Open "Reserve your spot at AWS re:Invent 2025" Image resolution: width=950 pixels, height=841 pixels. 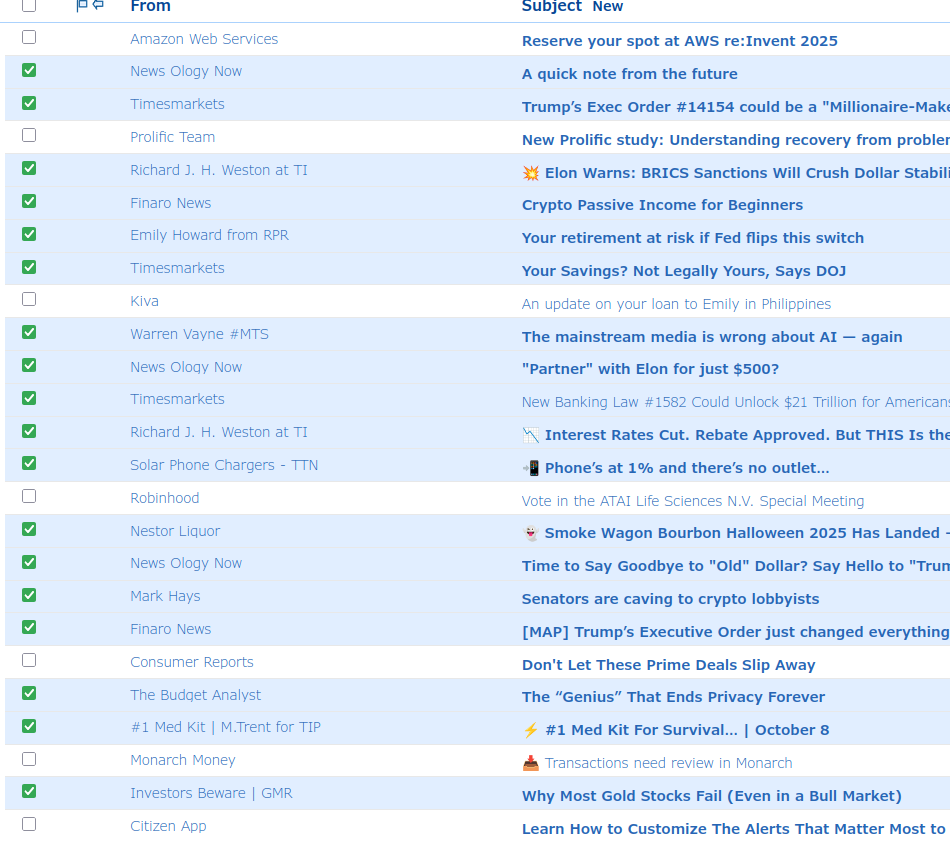(x=679, y=41)
